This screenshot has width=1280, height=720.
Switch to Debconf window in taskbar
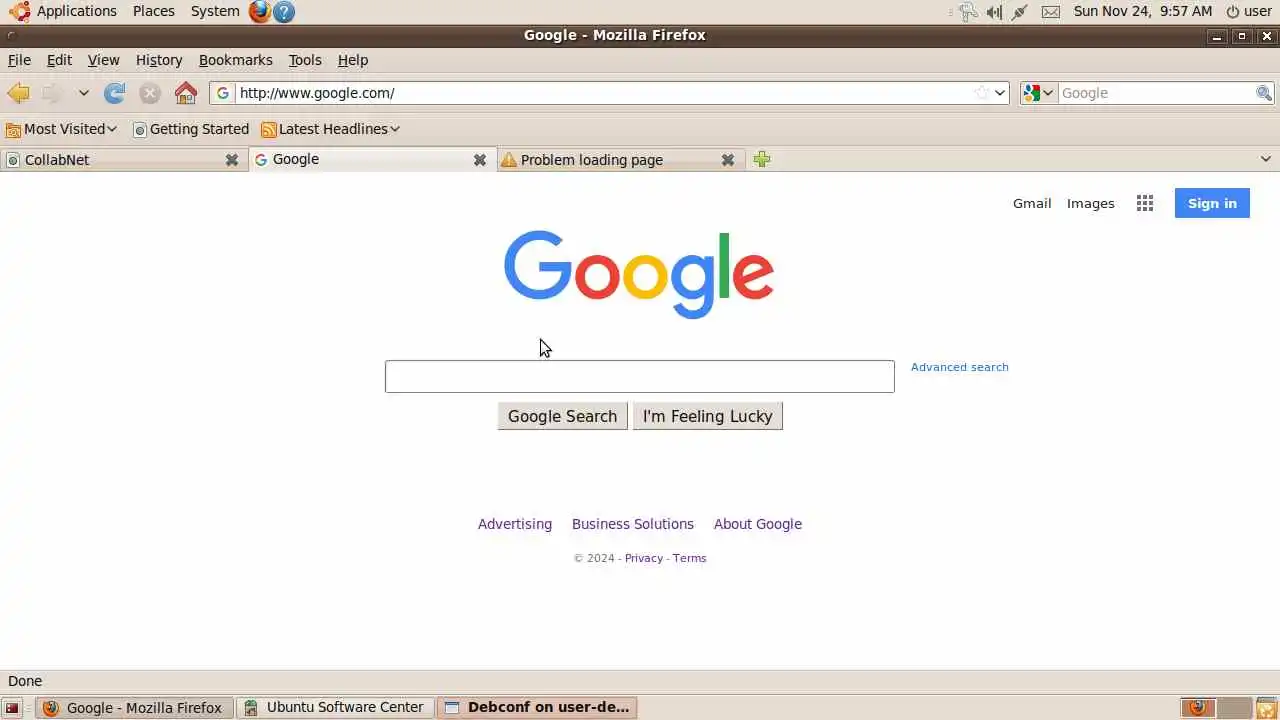(x=537, y=708)
